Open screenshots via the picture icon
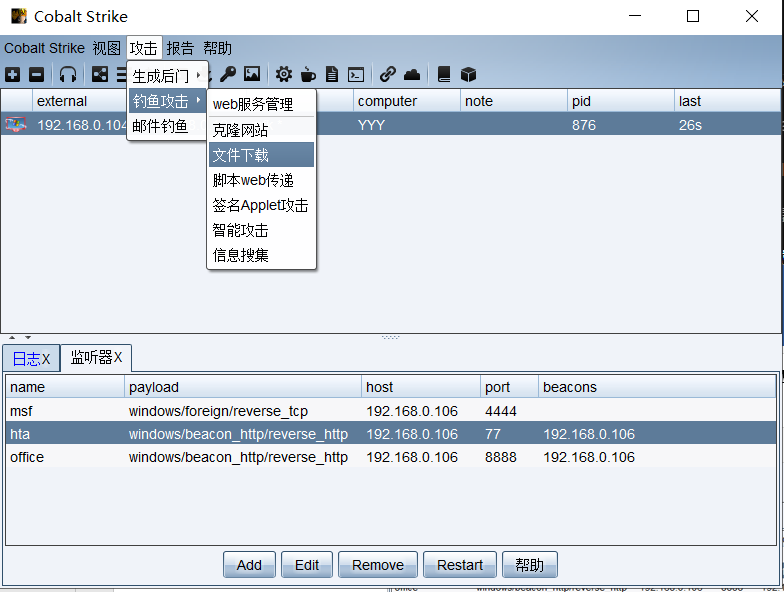The height and width of the screenshot is (592, 784). [252, 75]
